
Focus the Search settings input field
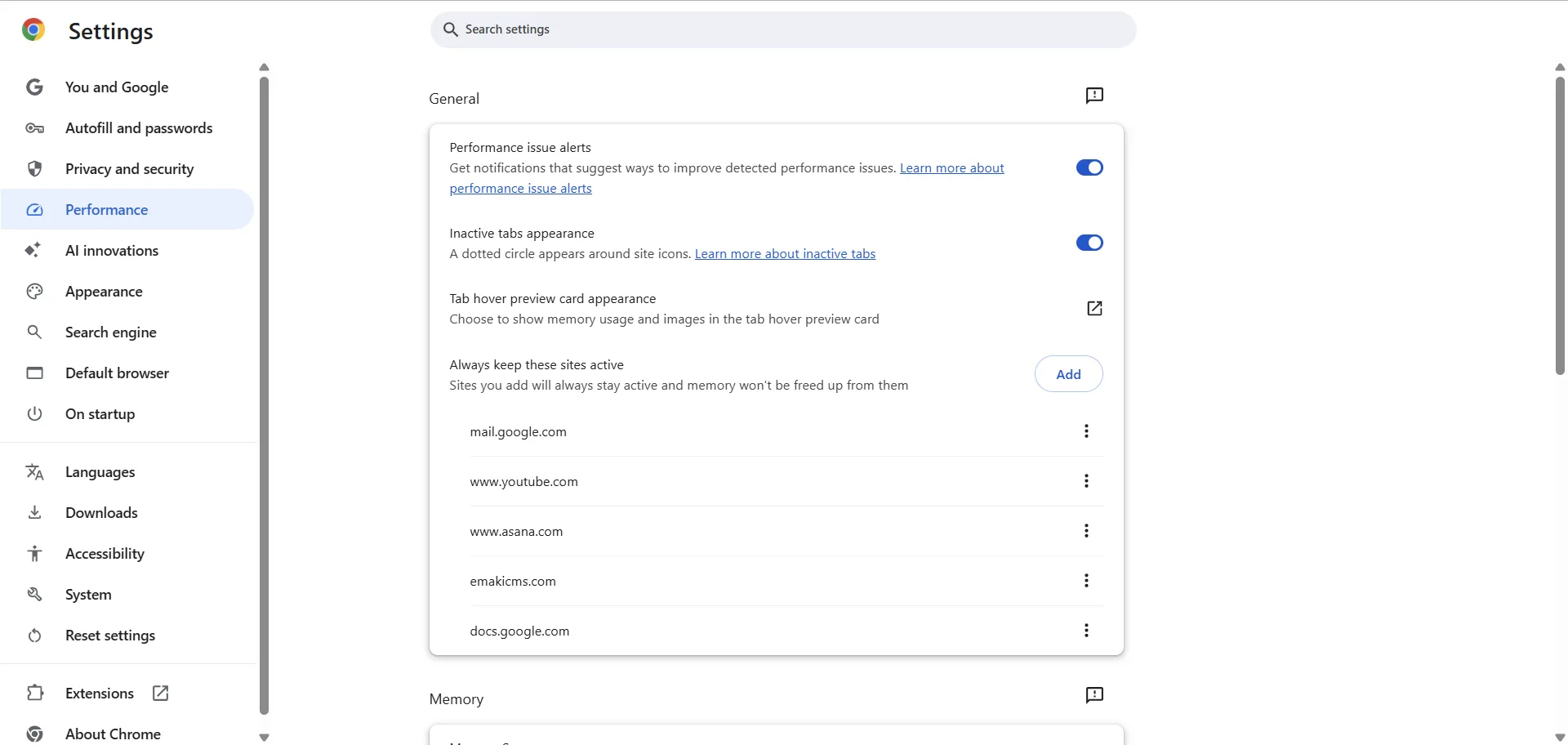784,29
